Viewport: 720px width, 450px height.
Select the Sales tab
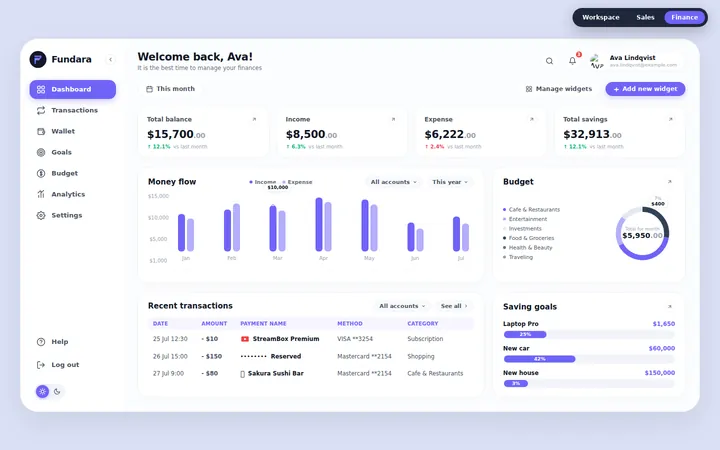[645, 17]
